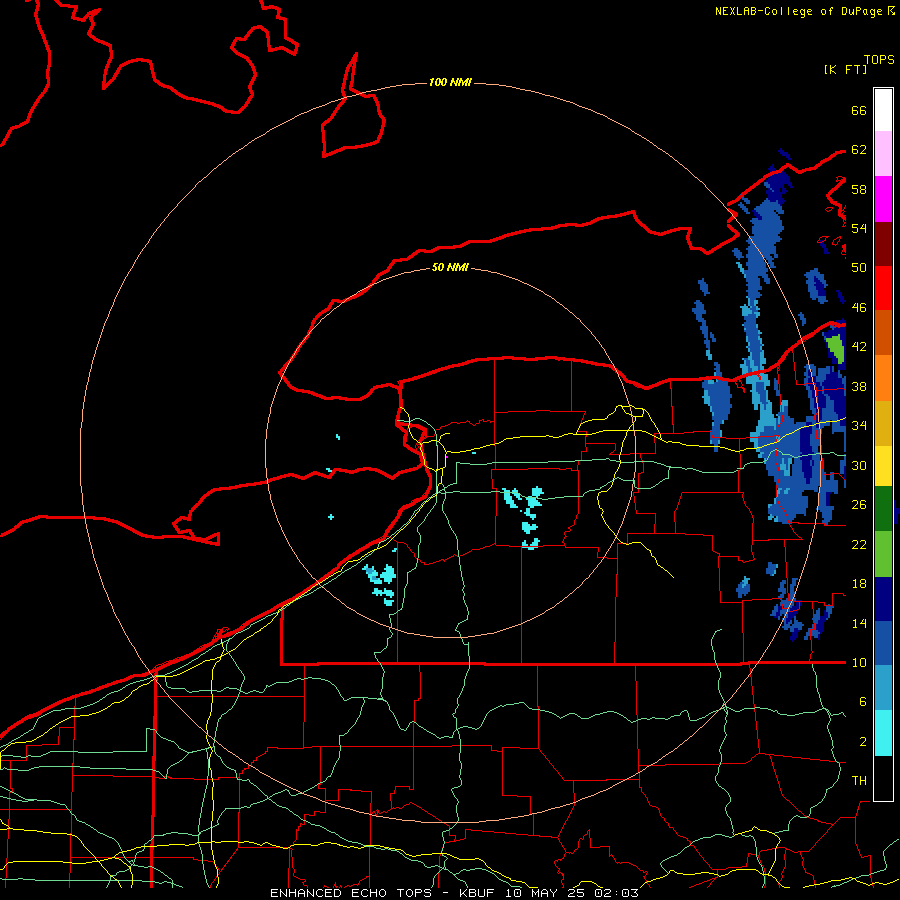
Task: Click the light green 26 kft legend swatch
Action: (883, 554)
